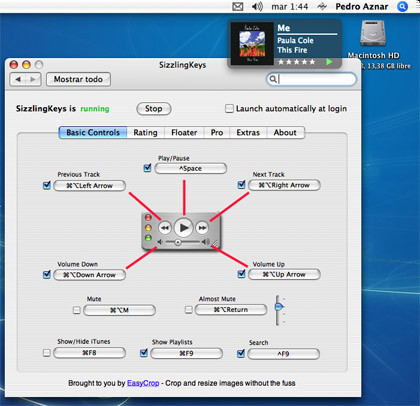Image resolution: width=420 pixels, height=406 pixels.
Task: Click the mini player fast-forward button
Action: [202, 228]
